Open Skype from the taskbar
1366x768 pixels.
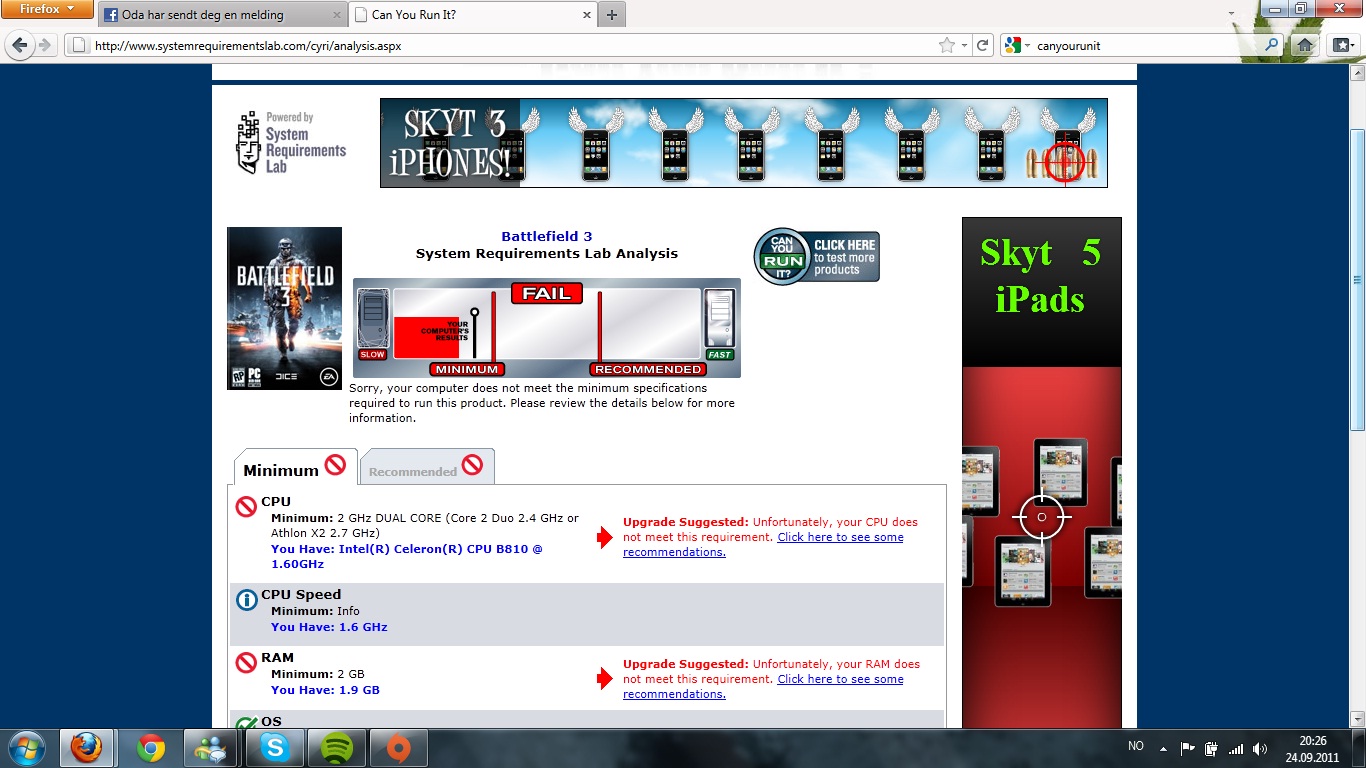pyautogui.click(x=274, y=748)
